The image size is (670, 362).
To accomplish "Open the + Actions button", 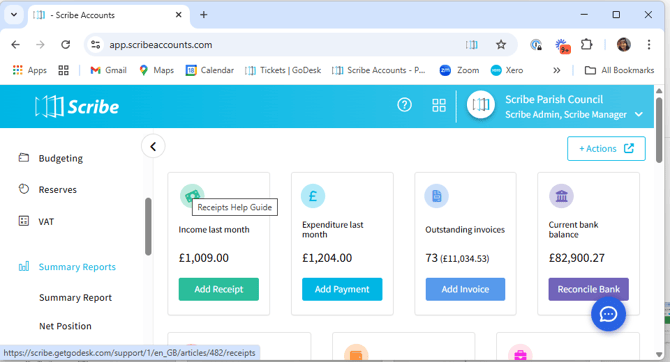I will [606, 149].
